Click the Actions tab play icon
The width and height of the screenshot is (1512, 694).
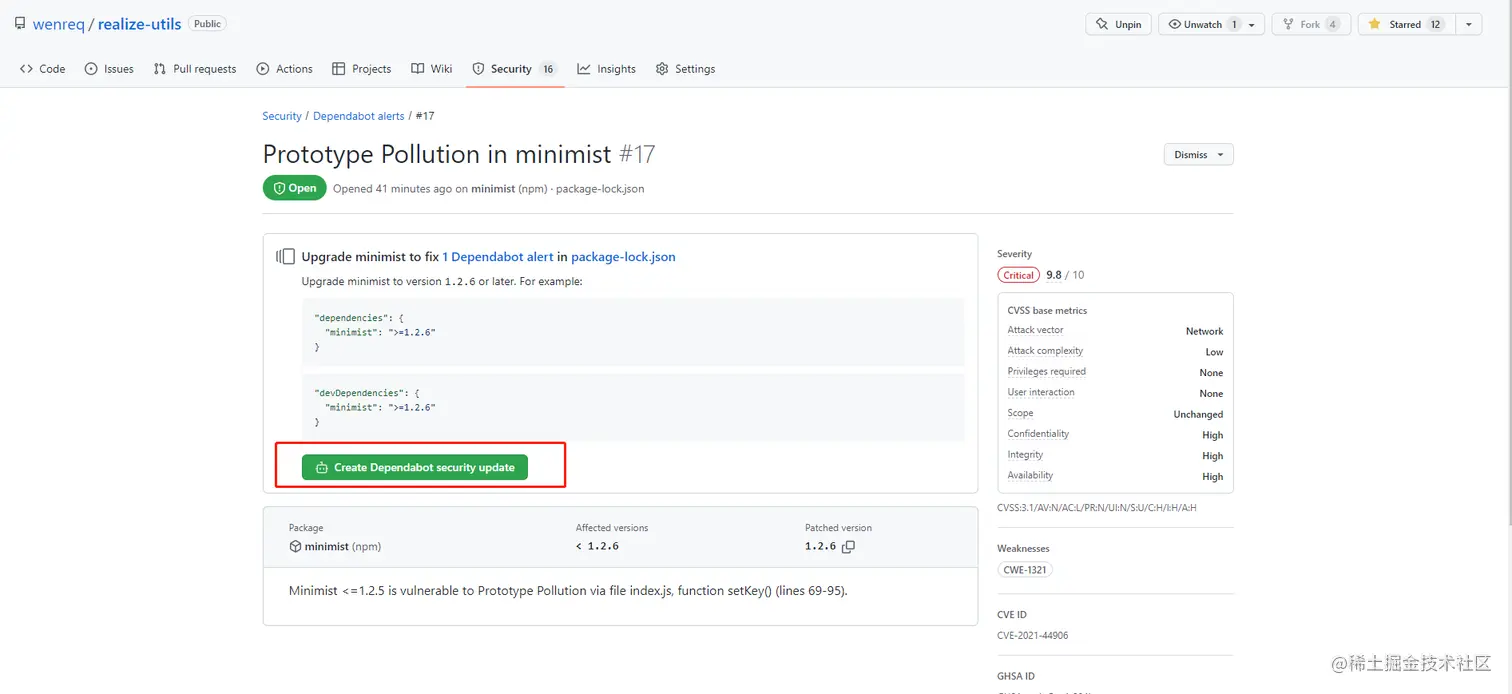(263, 69)
